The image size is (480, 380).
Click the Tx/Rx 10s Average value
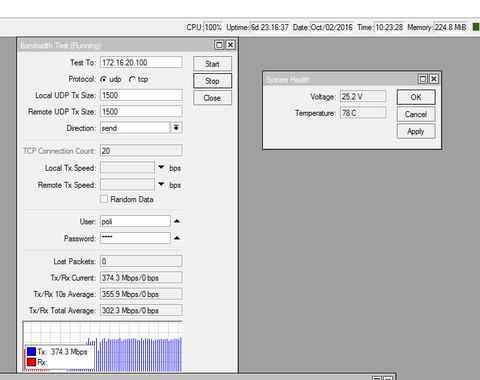pos(141,294)
